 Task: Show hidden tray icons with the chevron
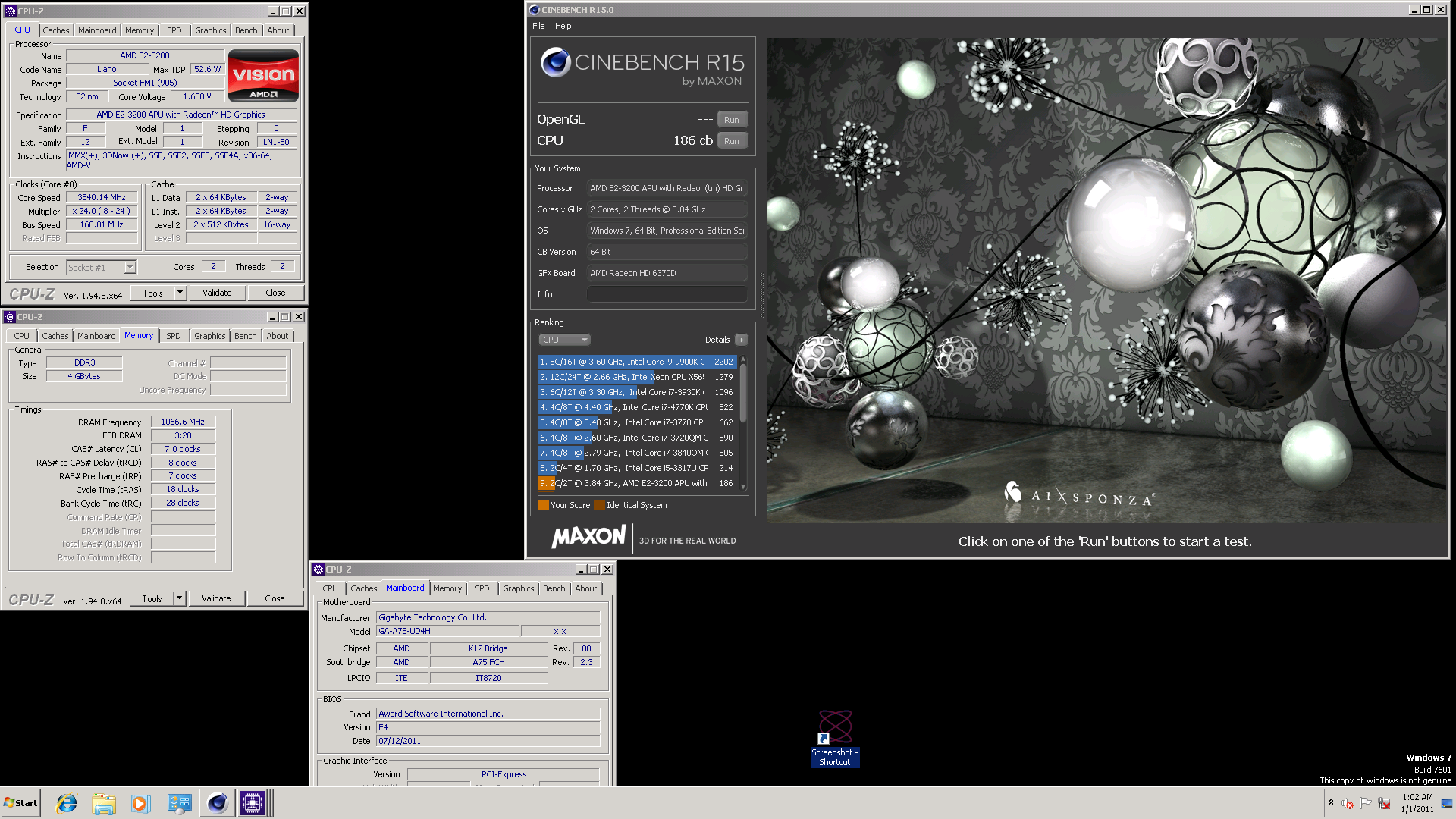tap(1331, 802)
